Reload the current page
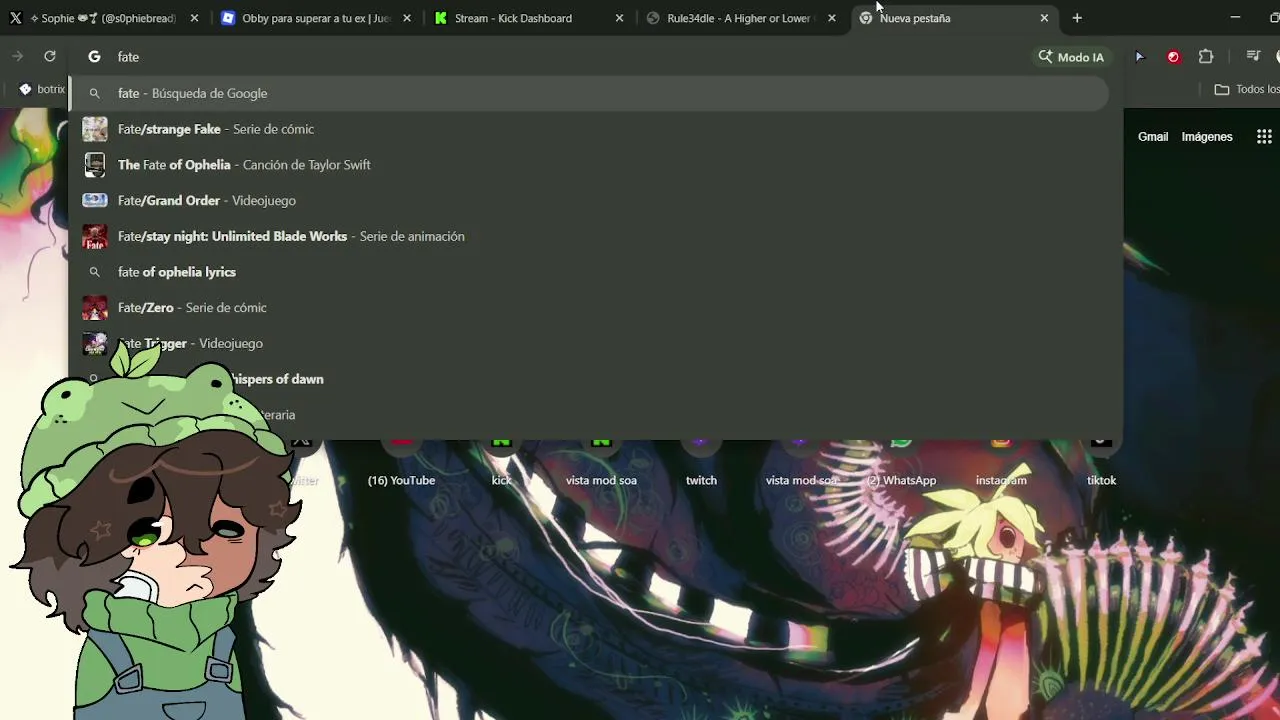Screen dimensions: 1280x720 pyautogui.click(x=49, y=57)
